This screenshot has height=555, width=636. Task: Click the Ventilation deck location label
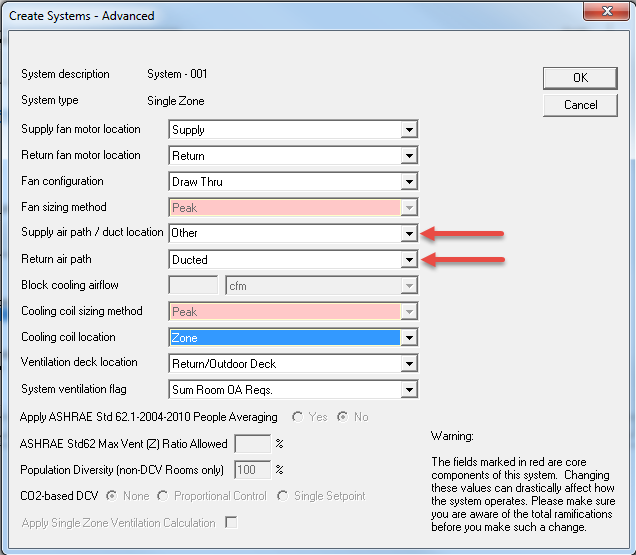tap(79, 362)
